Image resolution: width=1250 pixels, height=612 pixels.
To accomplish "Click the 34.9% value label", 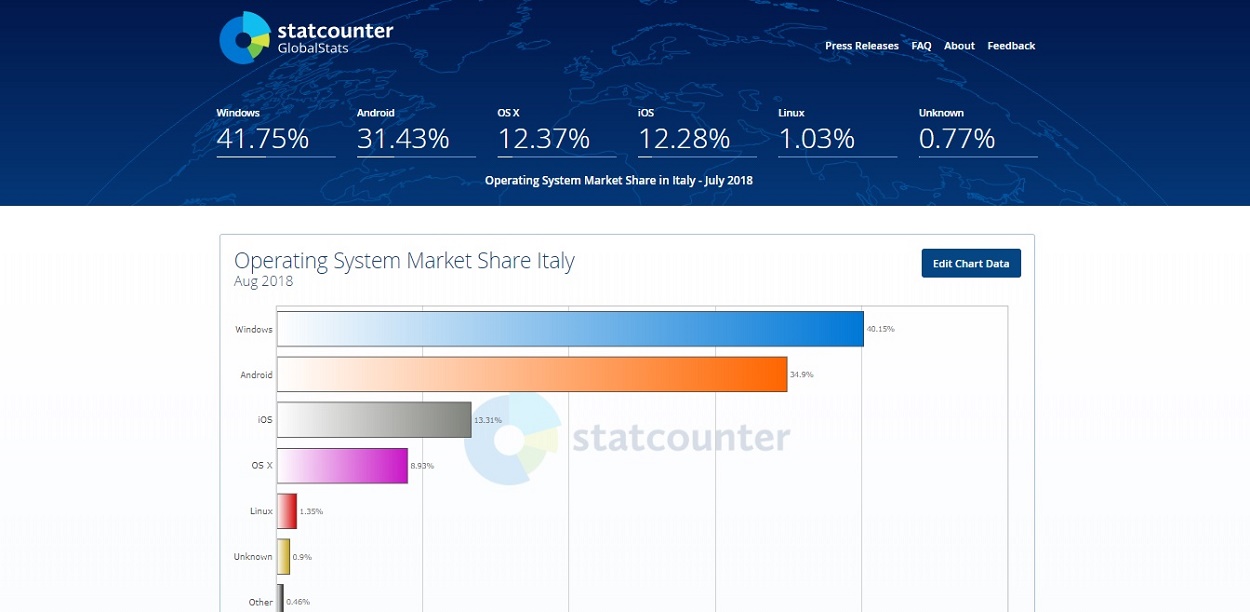I will click(x=802, y=375).
